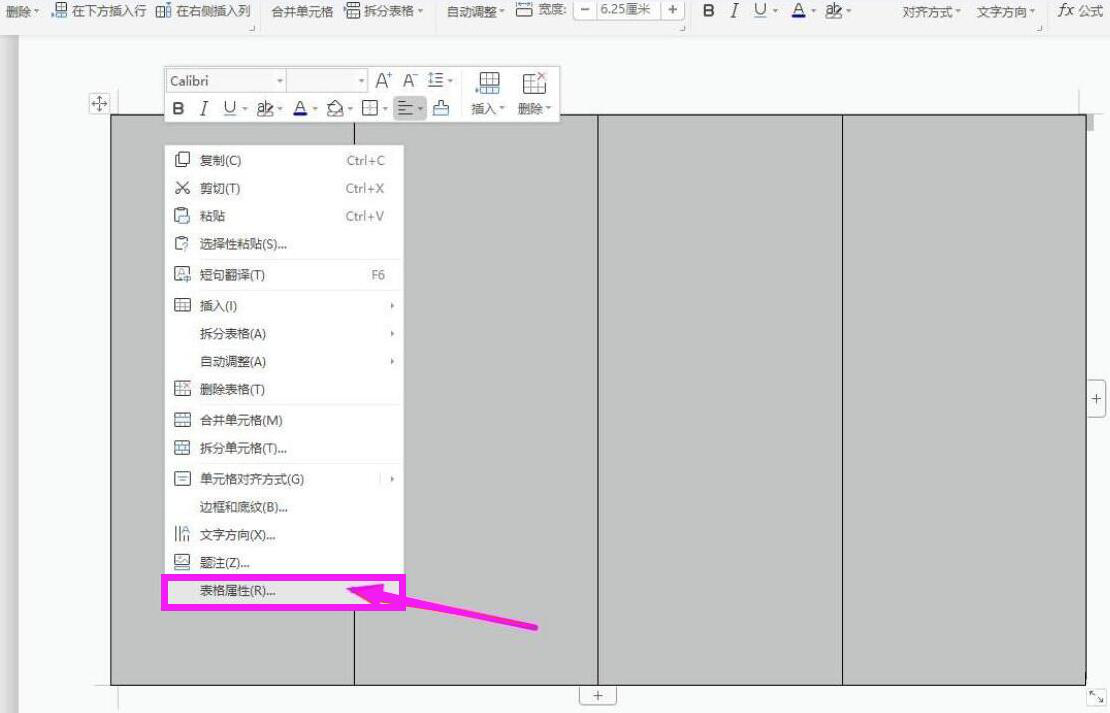
Task: Click the shading fill bucket icon
Action: coord(335,108)
